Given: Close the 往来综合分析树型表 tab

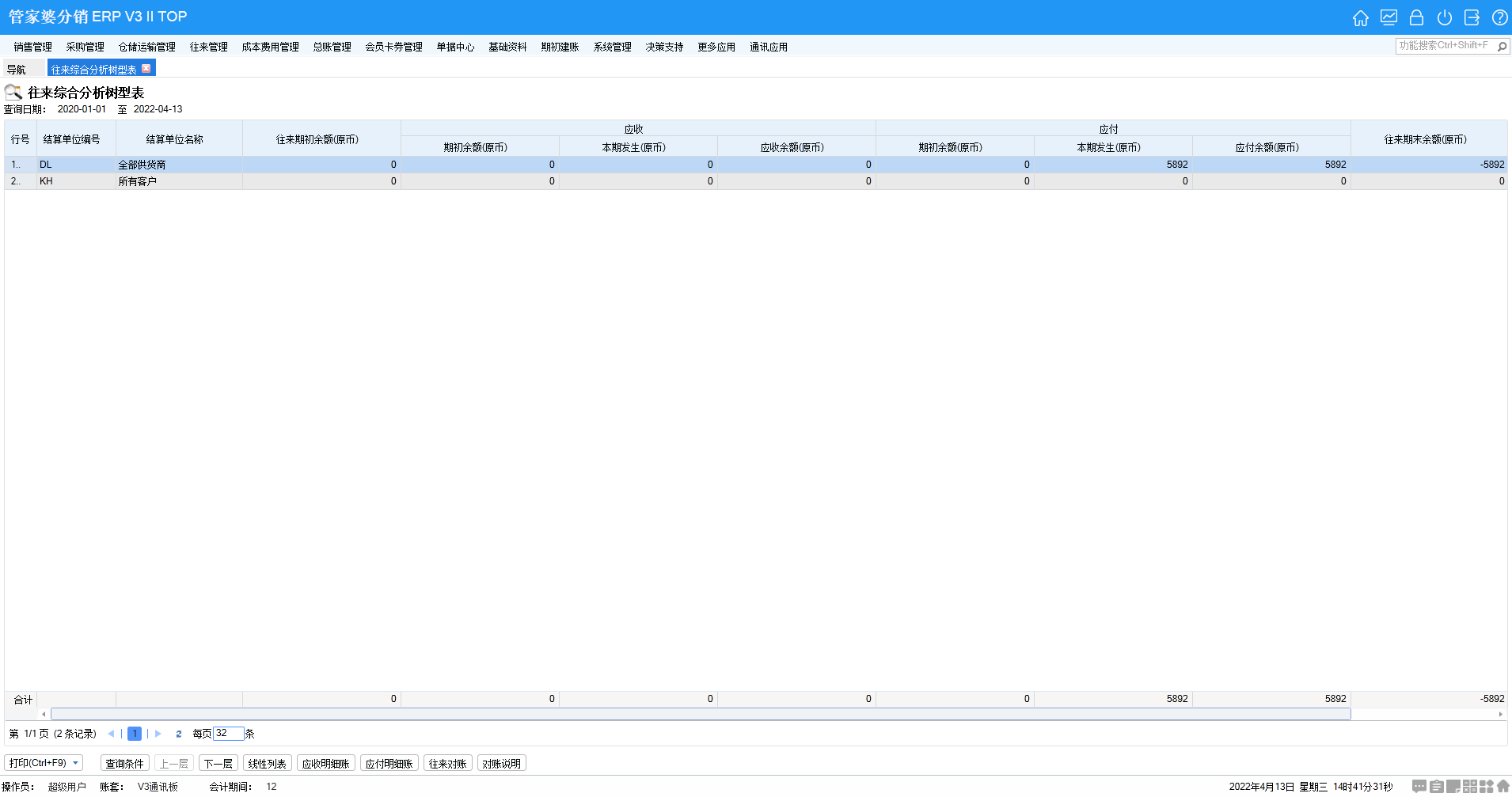Looking at the screenshot, I should point(146,69).
